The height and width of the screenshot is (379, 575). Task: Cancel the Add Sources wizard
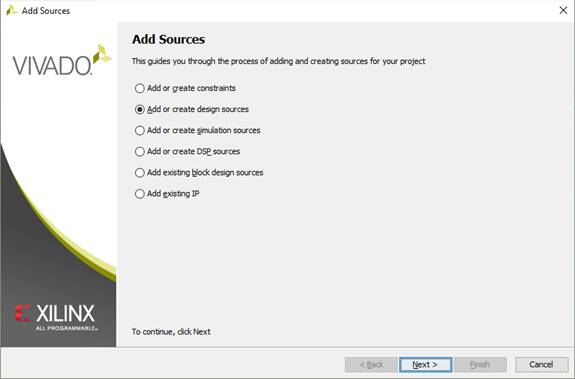(x=541, y=364)
